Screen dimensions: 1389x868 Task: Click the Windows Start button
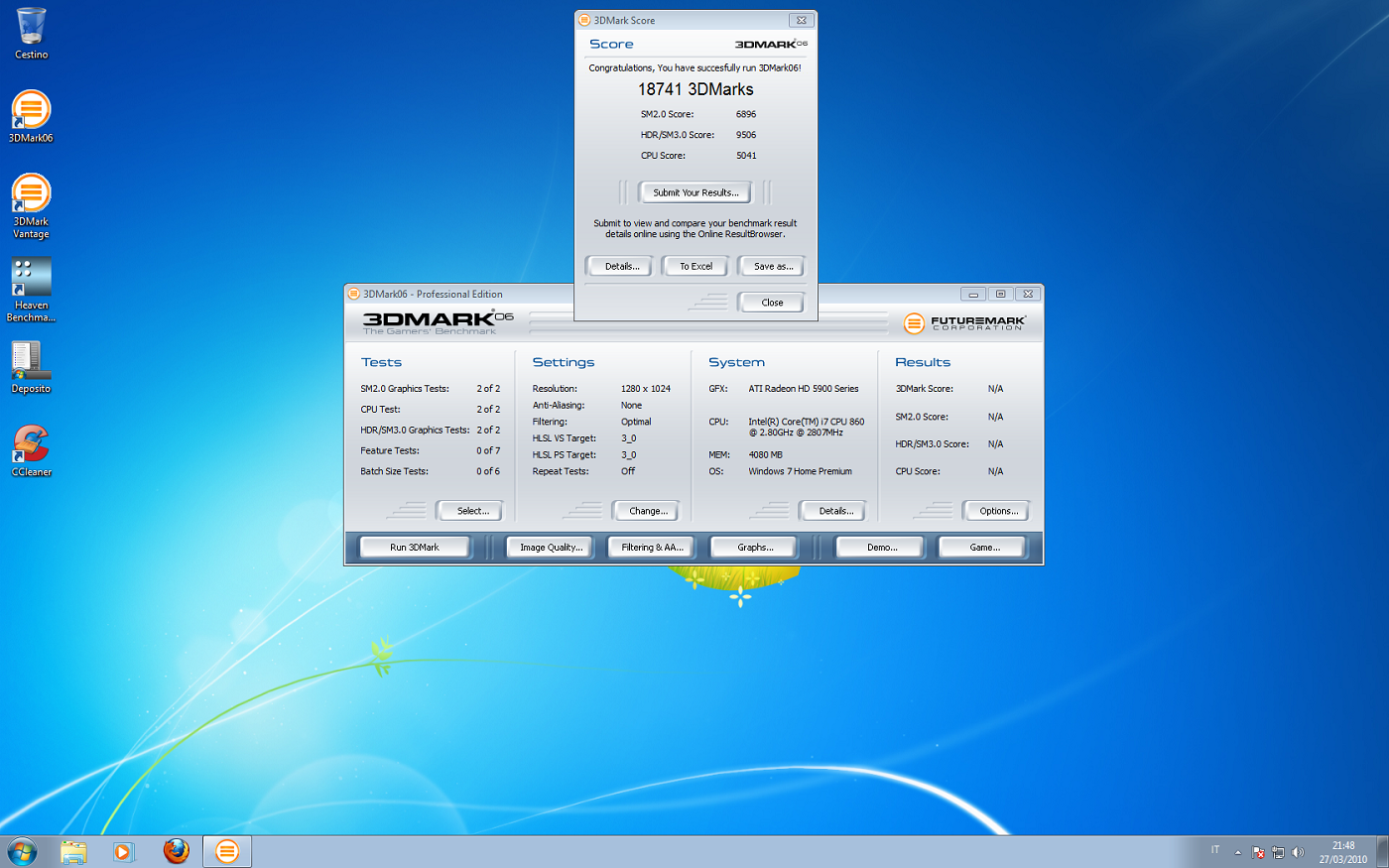point(22,851)
